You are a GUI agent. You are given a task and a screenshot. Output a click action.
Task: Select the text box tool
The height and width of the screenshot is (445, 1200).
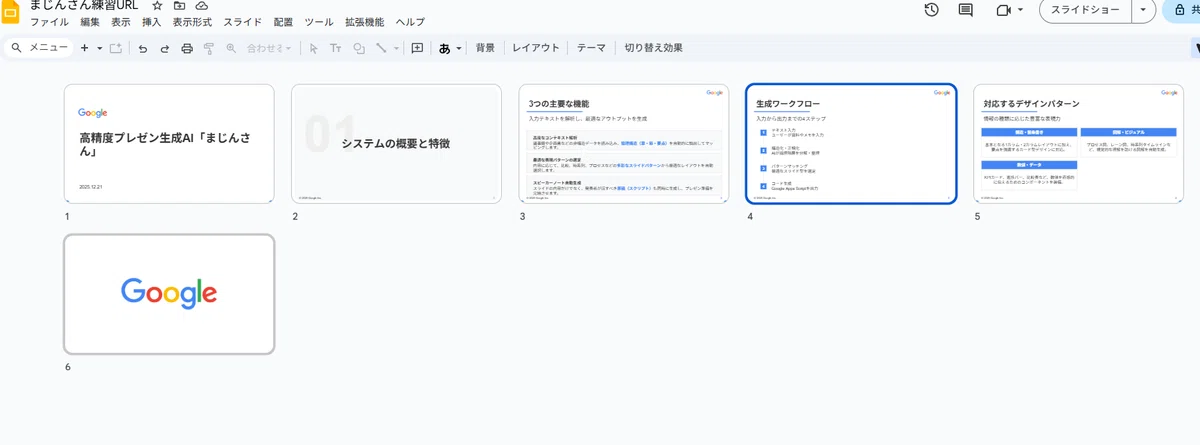pos(336,48)
